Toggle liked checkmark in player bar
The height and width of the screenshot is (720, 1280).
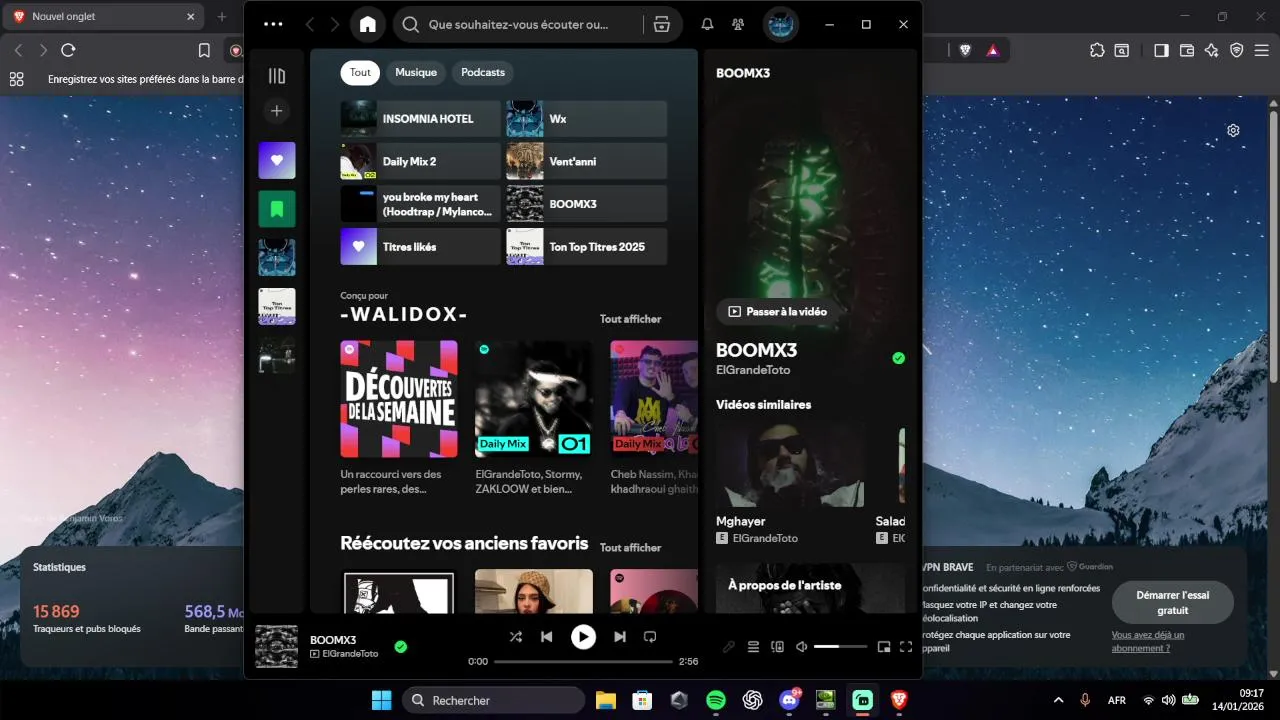pyautogui.click(x=400, y=647)
